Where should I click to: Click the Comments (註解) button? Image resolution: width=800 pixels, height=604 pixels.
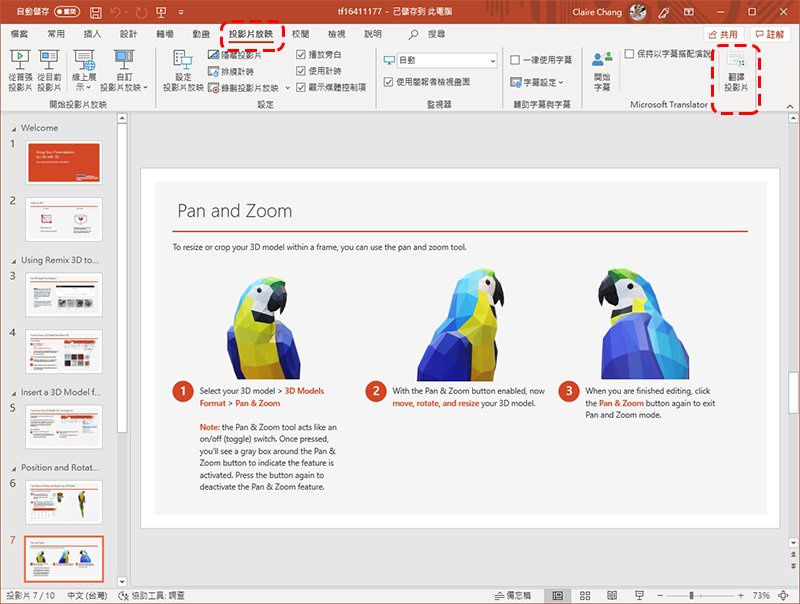770,34
